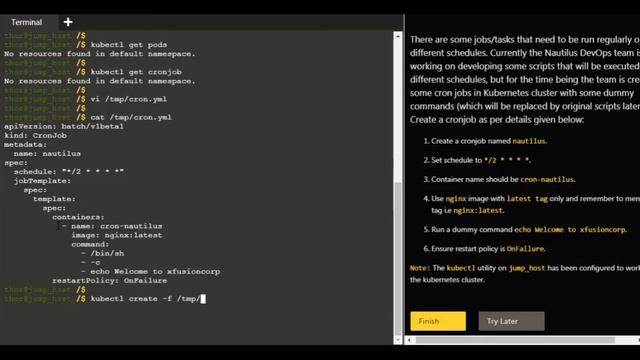Click the Try Later button
The height and width of the screenshot is (360, 640).
pos(511,321)
